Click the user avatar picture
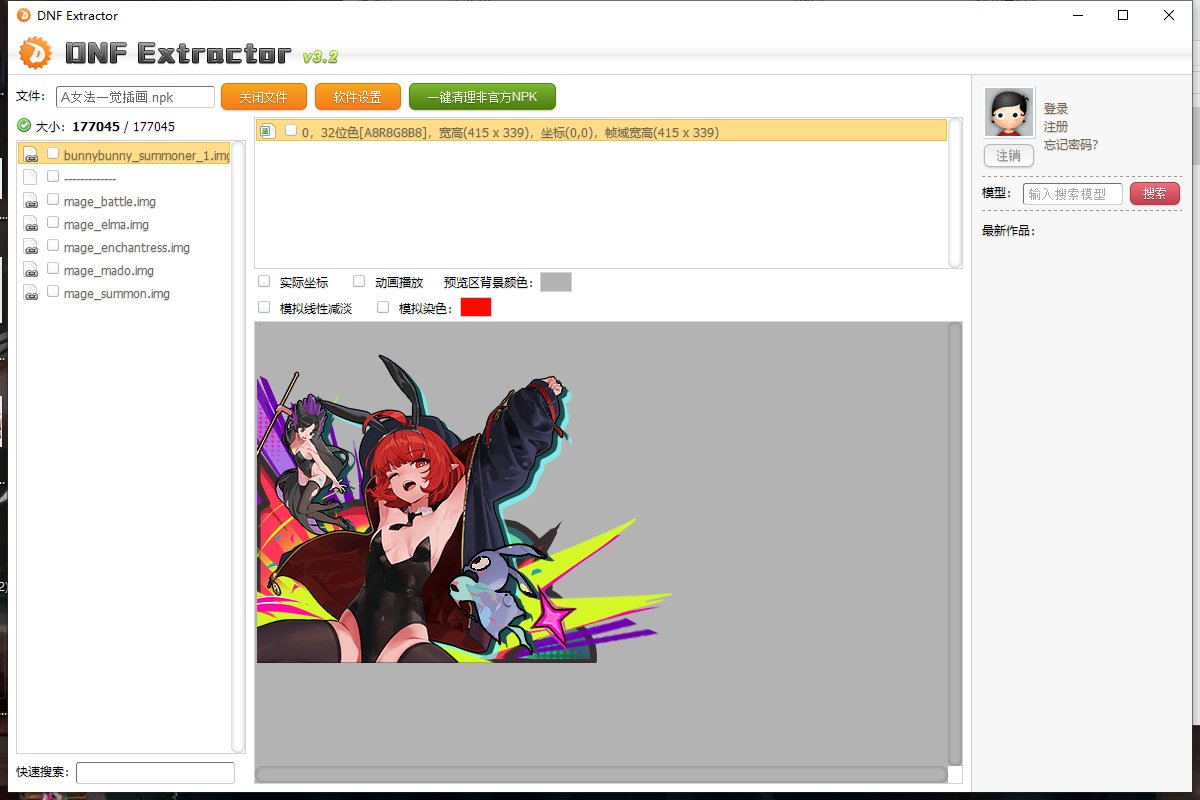The width and height of the screenshot is (1200, 800). [1009, 112]
